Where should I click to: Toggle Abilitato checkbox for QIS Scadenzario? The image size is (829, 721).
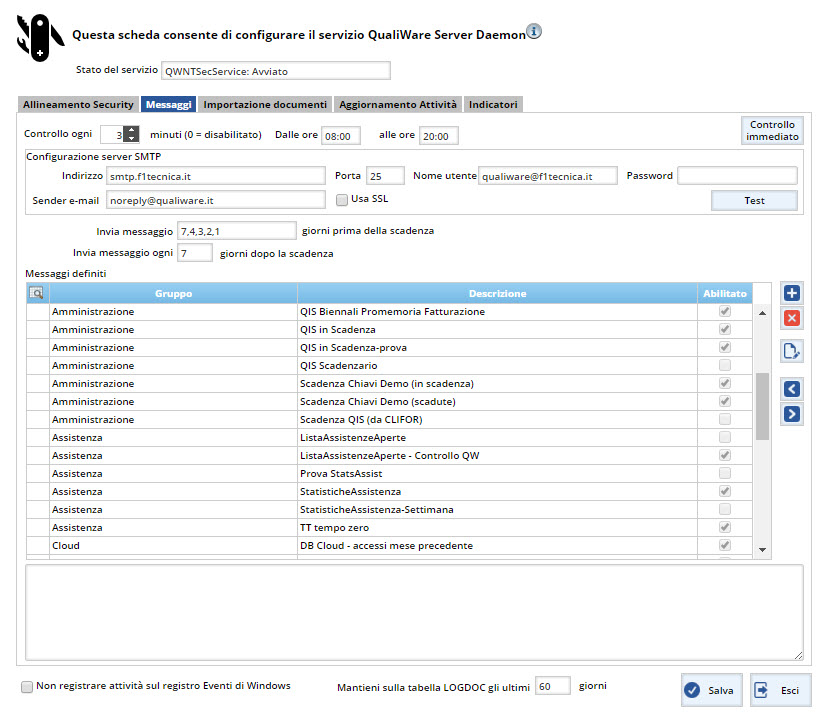(x=725, y=366)
